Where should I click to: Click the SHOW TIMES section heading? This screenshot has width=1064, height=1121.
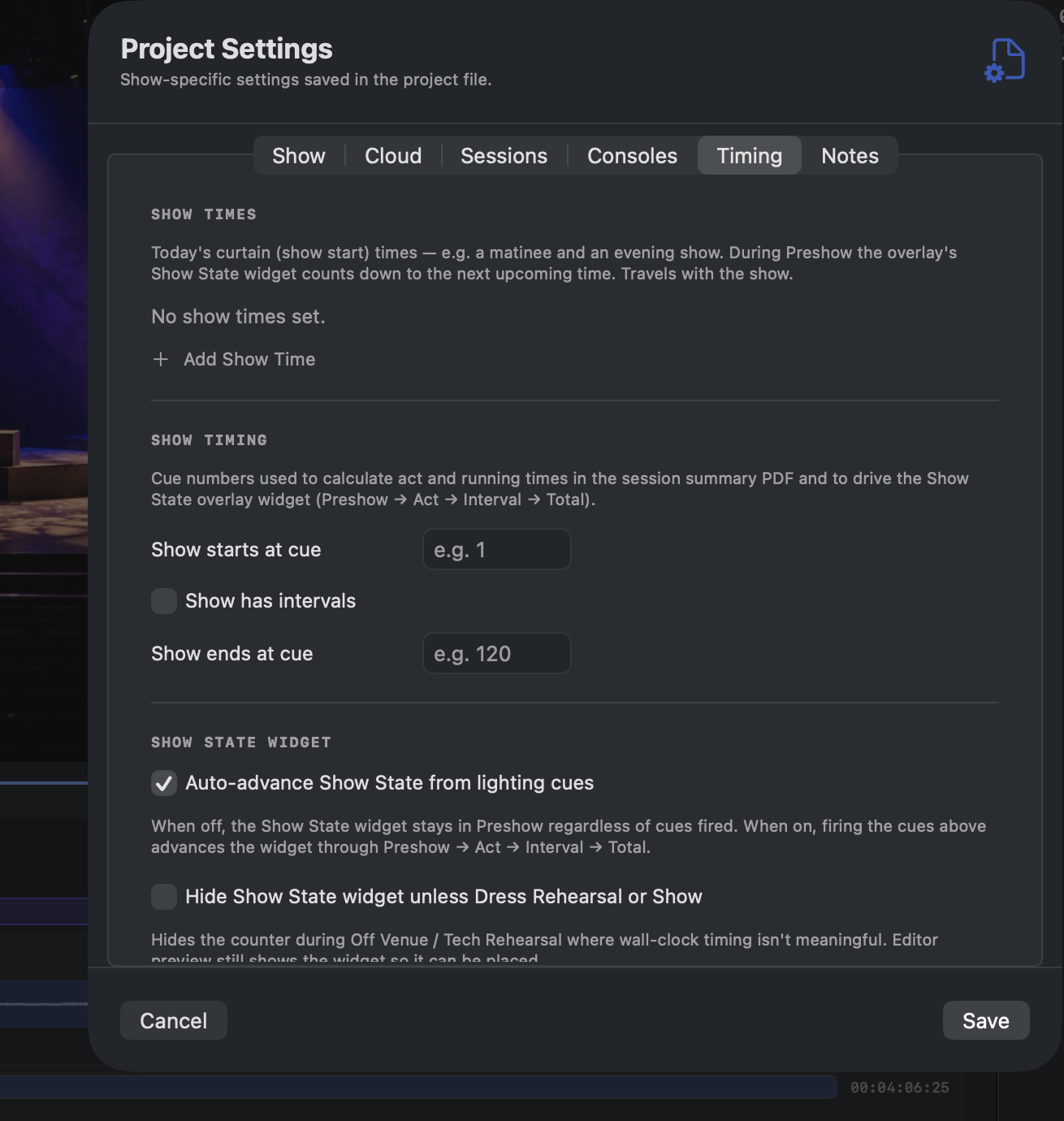tap(204, 214)
